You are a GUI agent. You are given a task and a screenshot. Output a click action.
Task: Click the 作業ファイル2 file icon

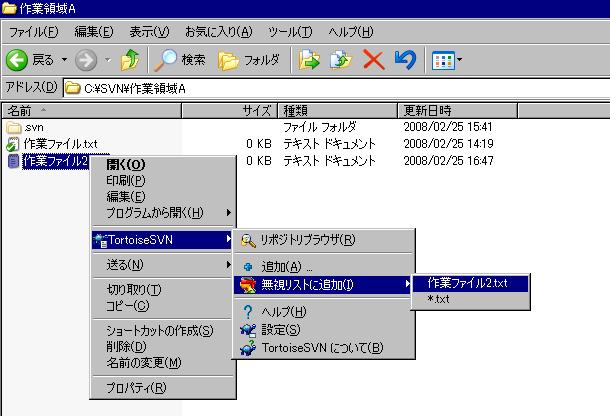coord(13,161)
